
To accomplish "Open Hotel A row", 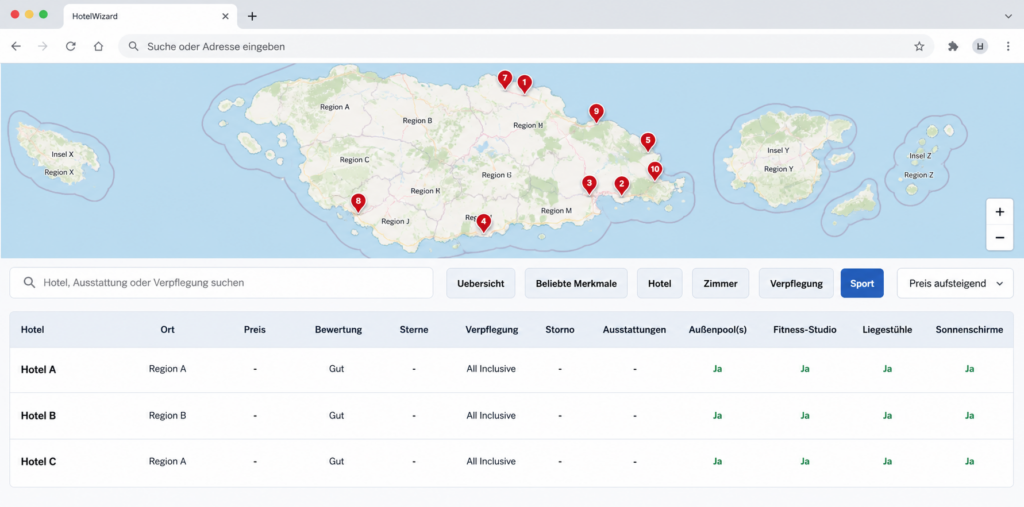I will tap(511, 369).
